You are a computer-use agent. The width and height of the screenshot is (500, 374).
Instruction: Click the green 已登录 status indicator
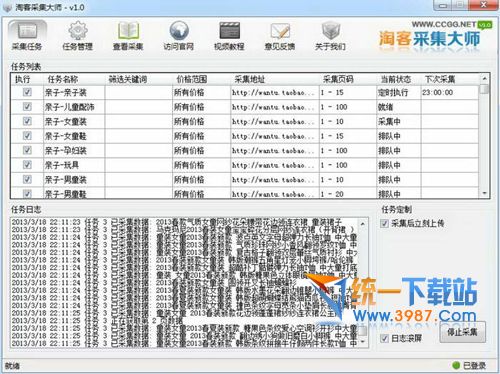point(456,365)
